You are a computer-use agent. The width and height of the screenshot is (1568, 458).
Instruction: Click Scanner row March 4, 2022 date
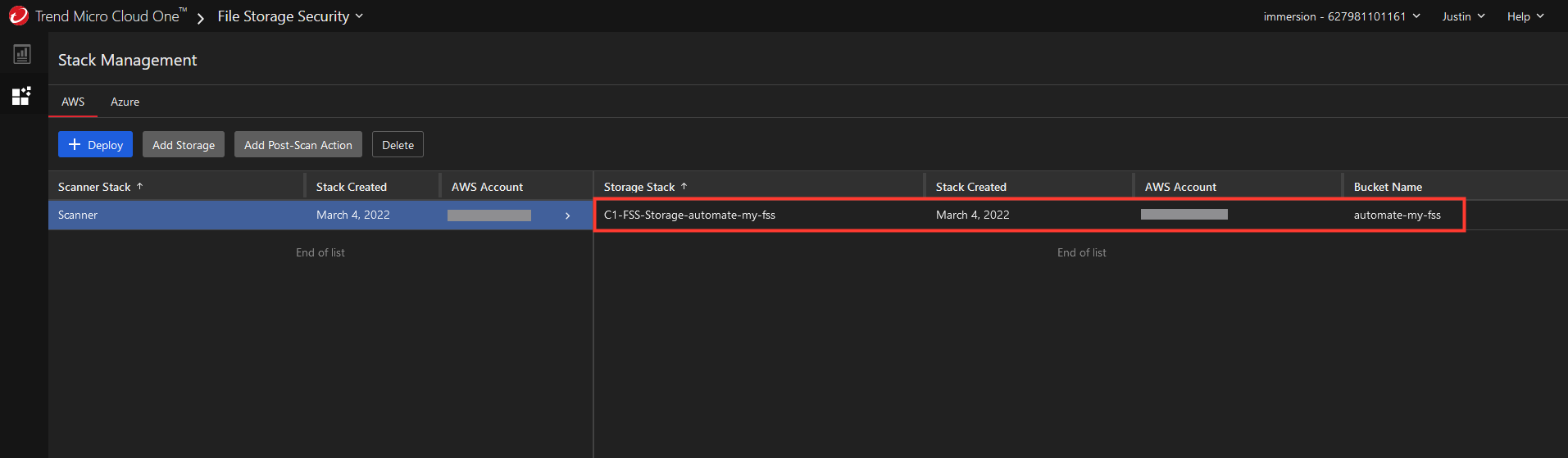coord(353,215)
